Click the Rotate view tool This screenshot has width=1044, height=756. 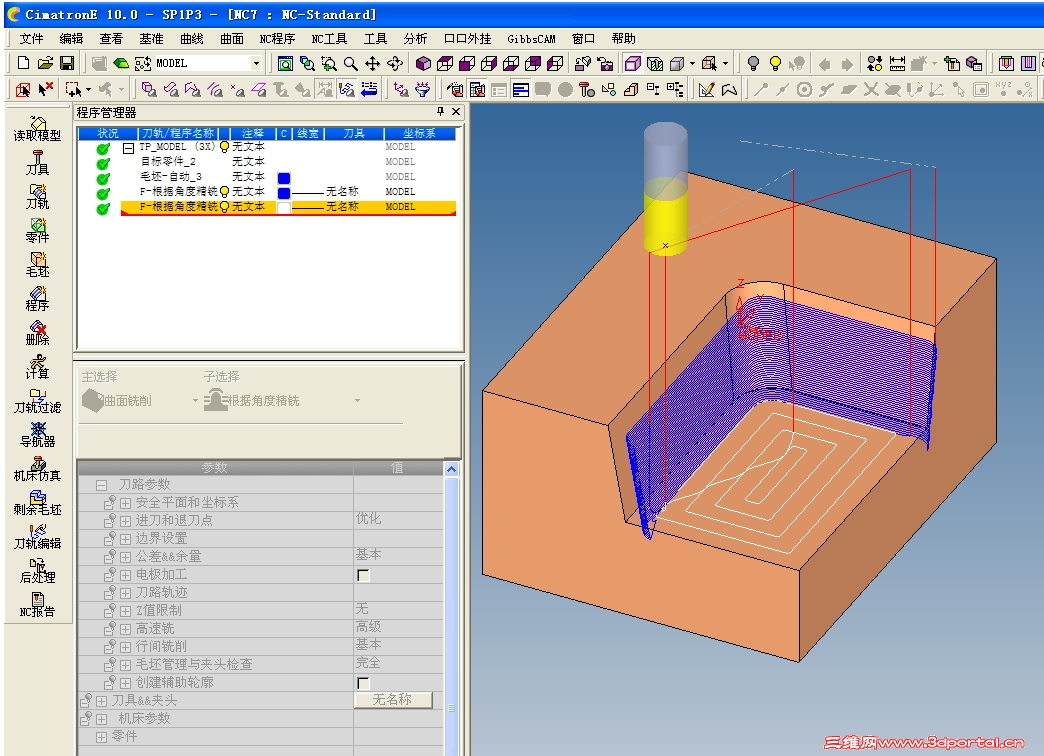coord(395,63)
